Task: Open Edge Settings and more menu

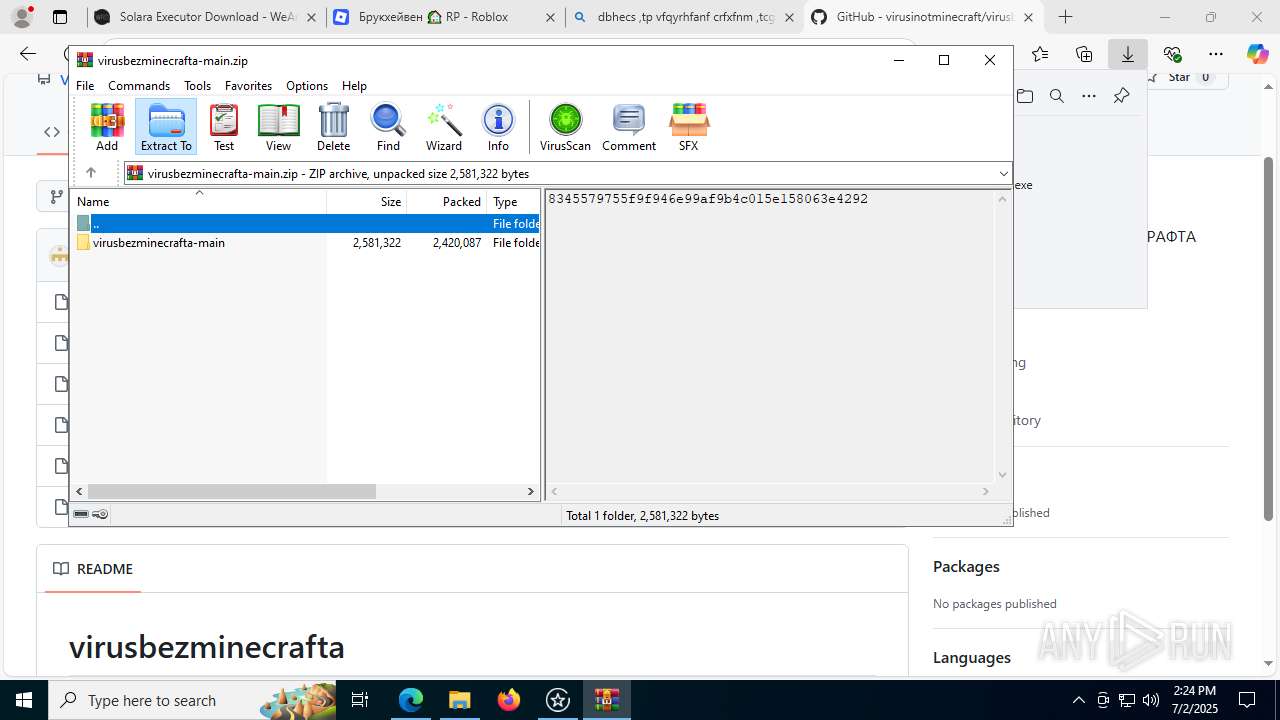Action: pyautogui.click(x=1216, y=54)
